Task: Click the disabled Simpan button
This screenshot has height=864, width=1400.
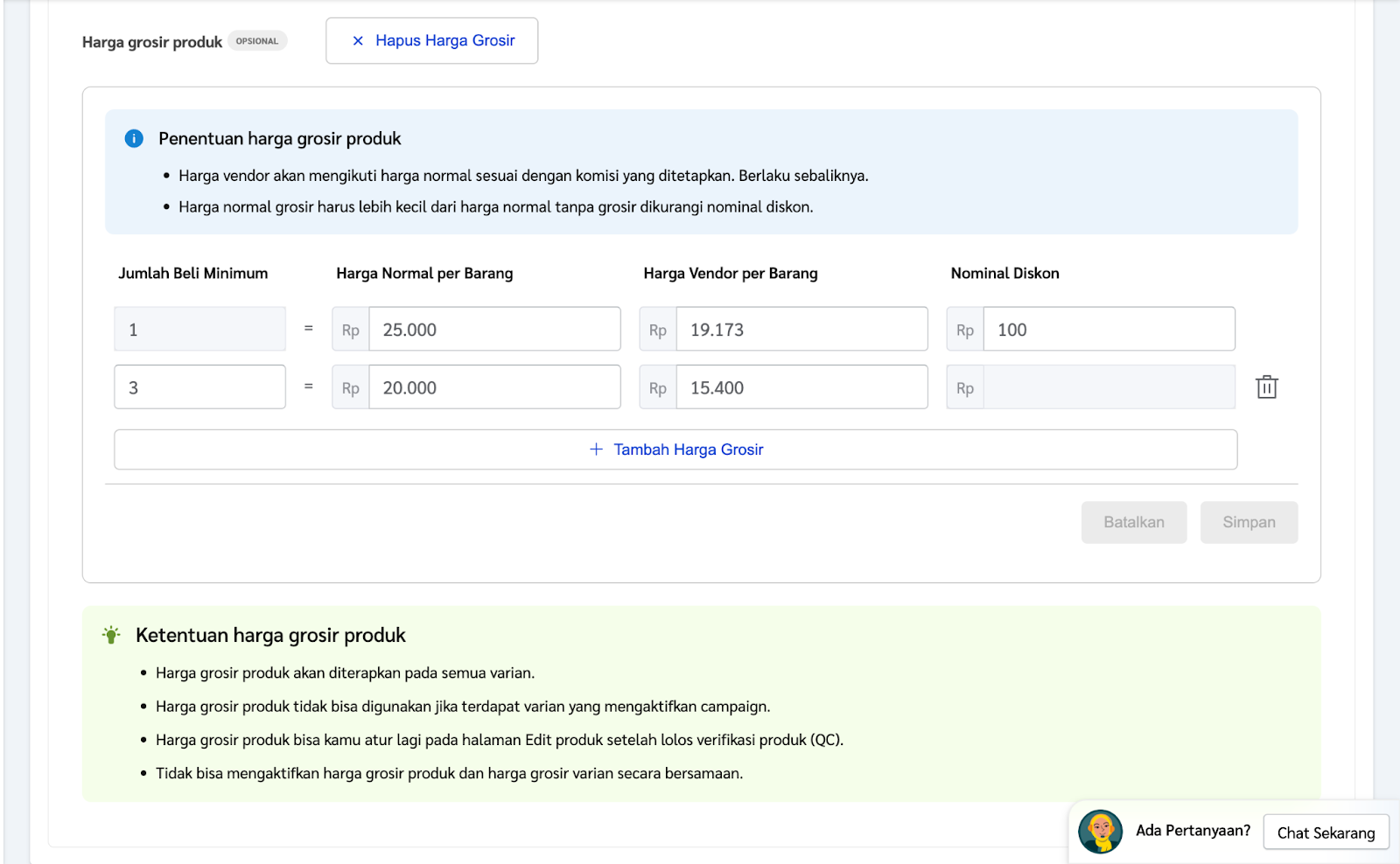Action: click(x=1249, y=522)
